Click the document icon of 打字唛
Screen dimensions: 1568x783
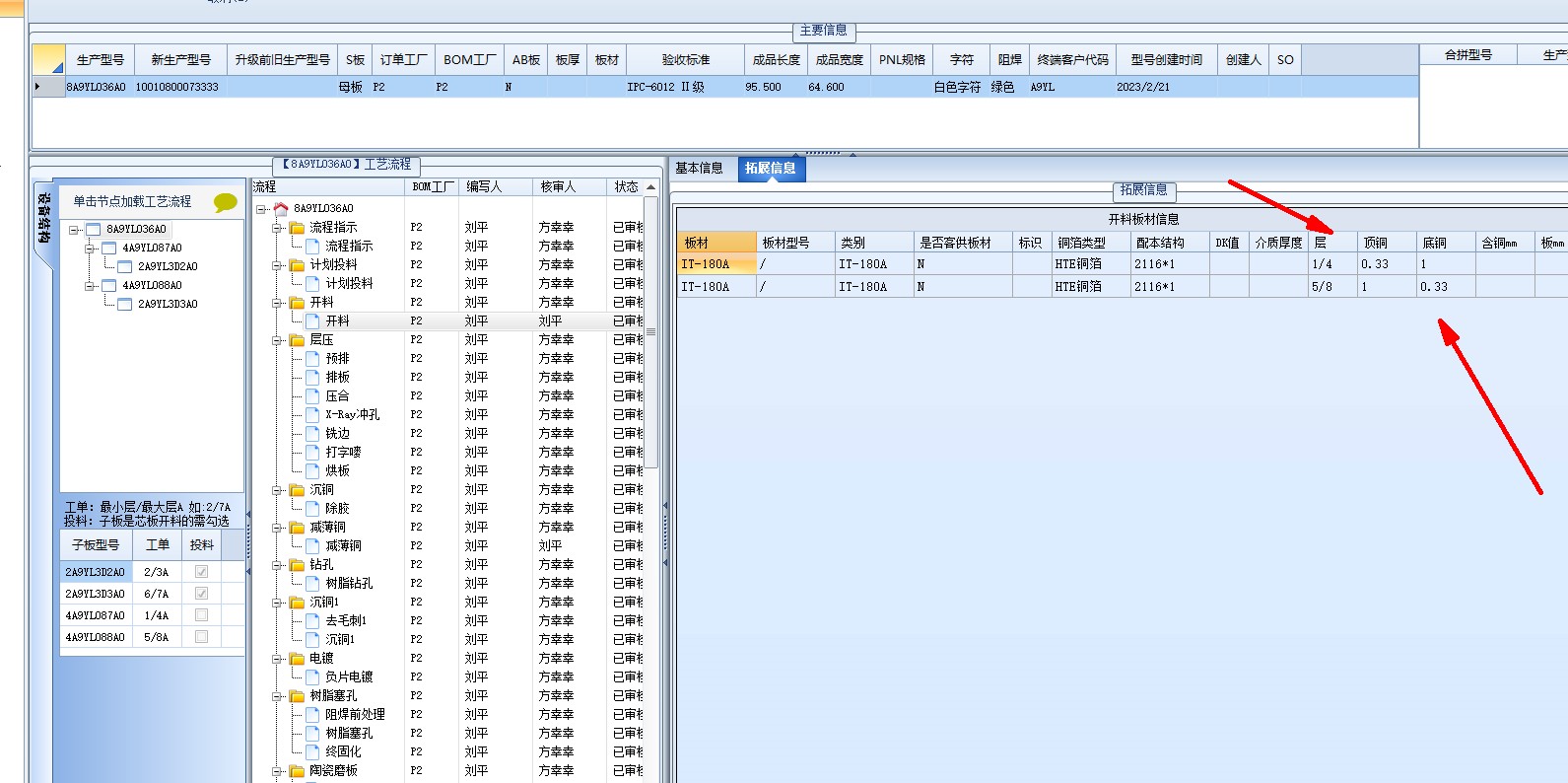coord(312,452)
